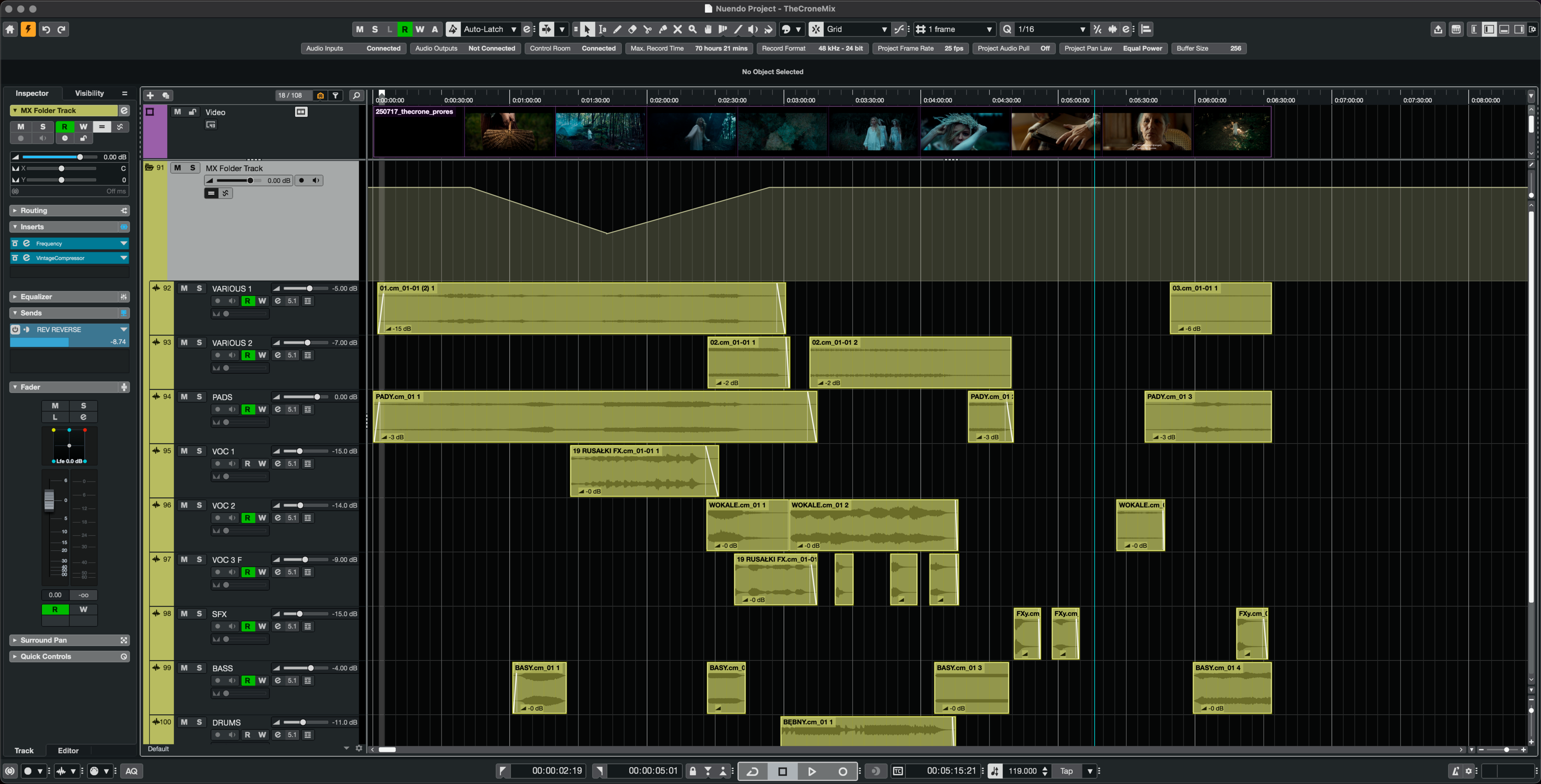Select the Erase tool in toolbar
This screenshot has height=784, width=1541.
(632, 29)
